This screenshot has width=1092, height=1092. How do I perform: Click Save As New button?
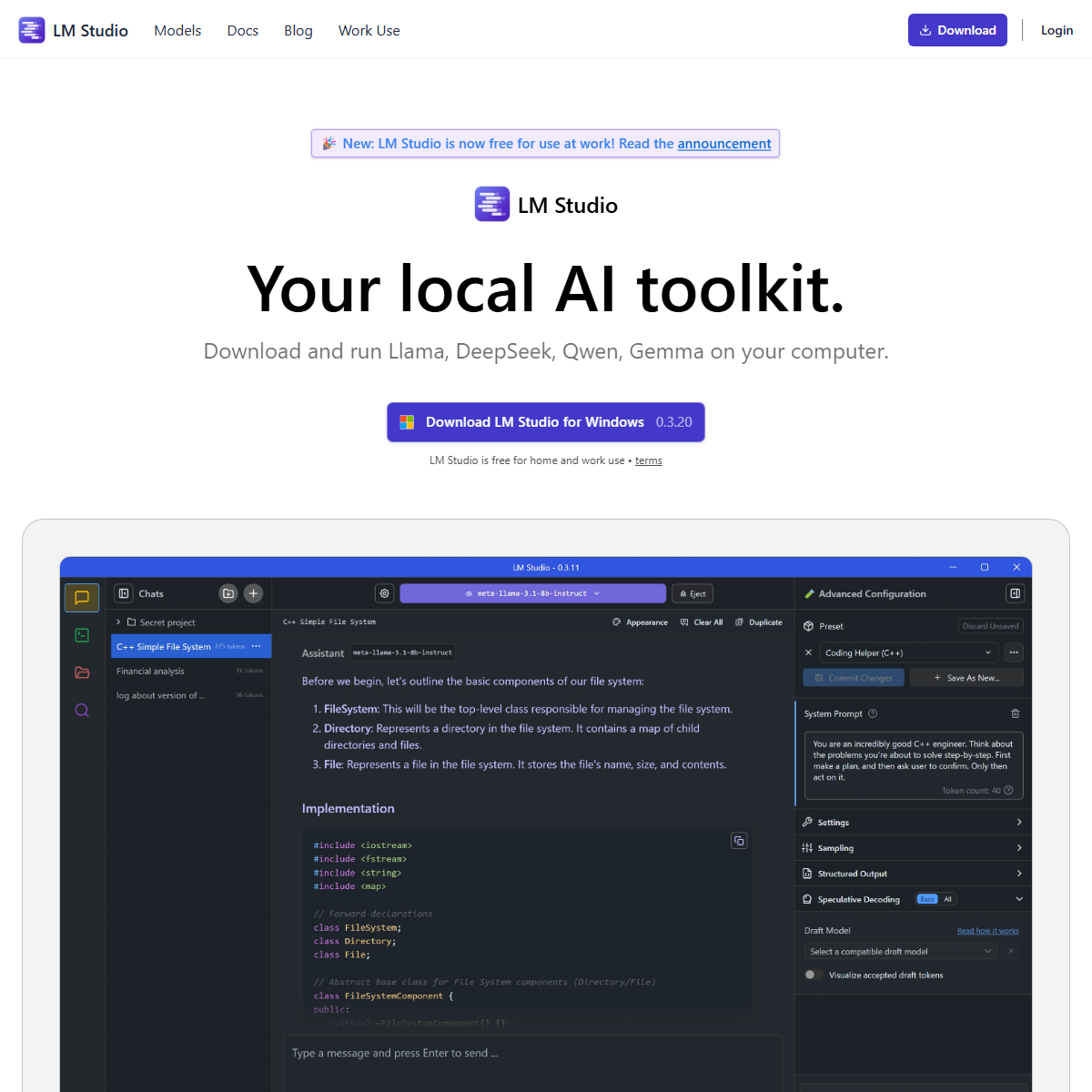[x=966, y=678]
